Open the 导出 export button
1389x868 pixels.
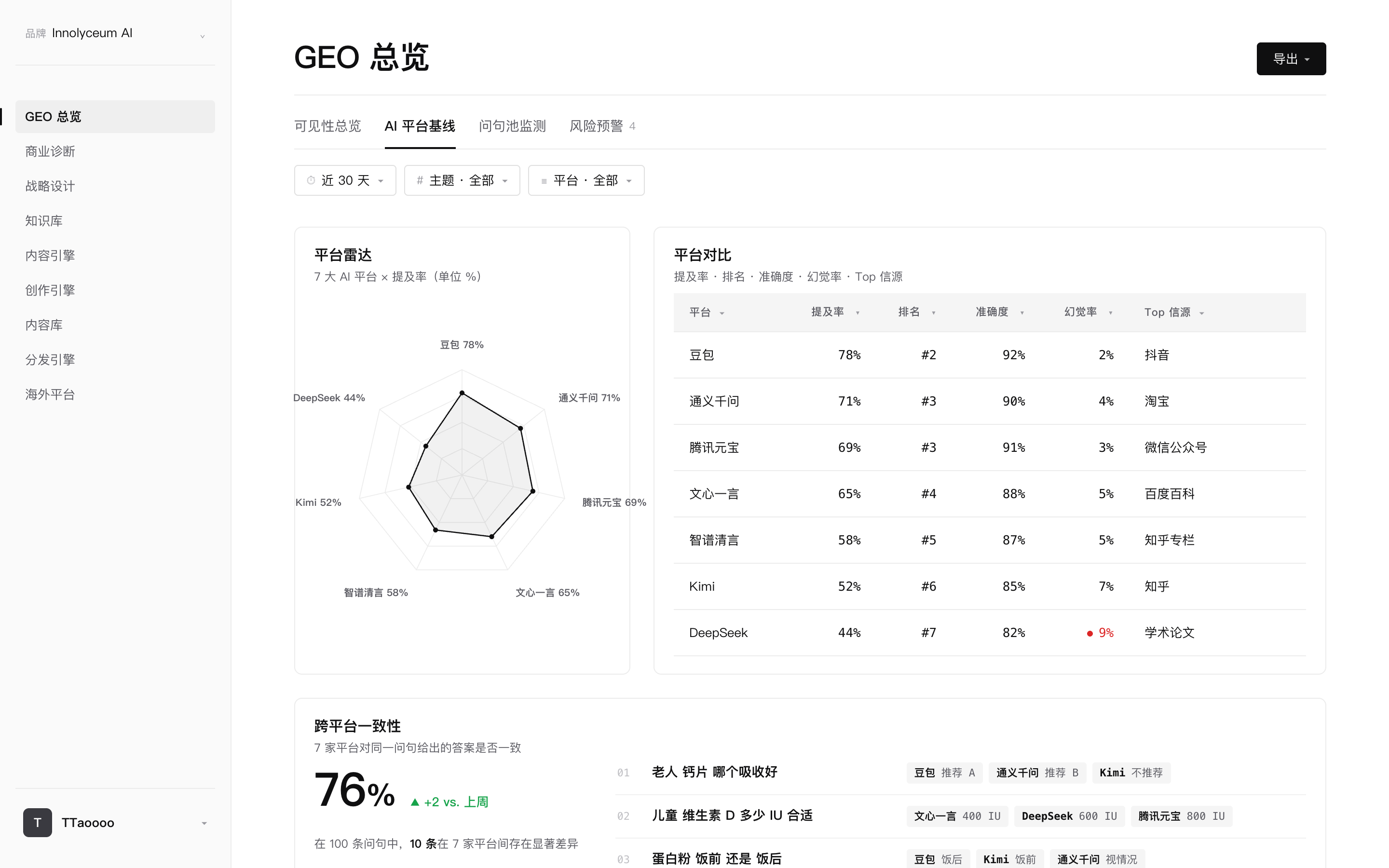(1291, 58)
